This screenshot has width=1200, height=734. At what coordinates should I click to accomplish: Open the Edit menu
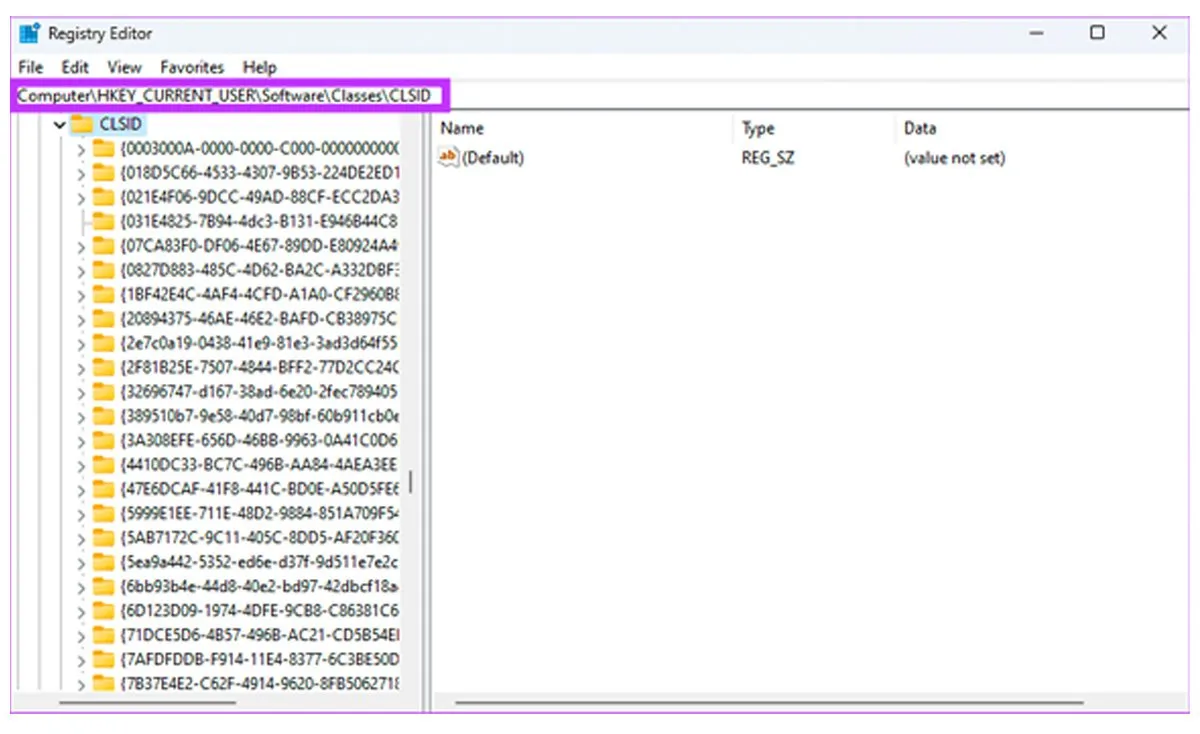coord(75,67)
